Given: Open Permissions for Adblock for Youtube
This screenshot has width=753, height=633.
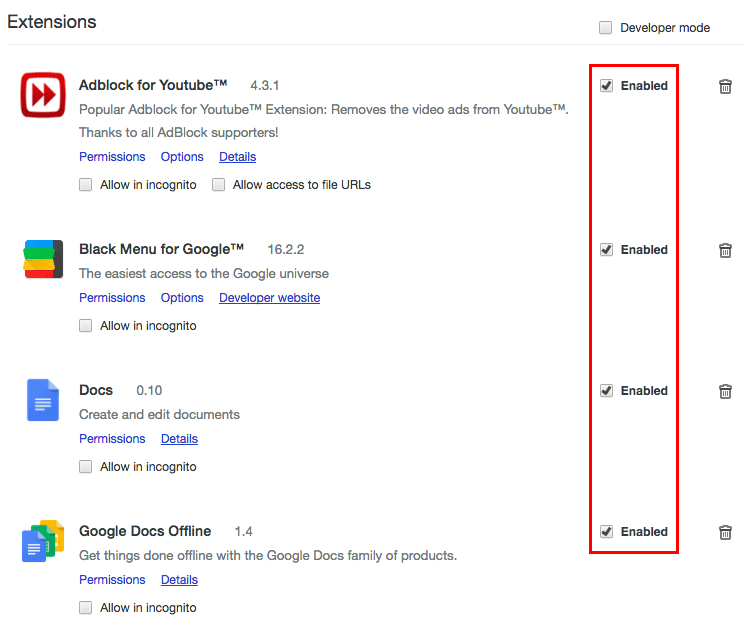Looking at the screenshot, I should (112, 157).
